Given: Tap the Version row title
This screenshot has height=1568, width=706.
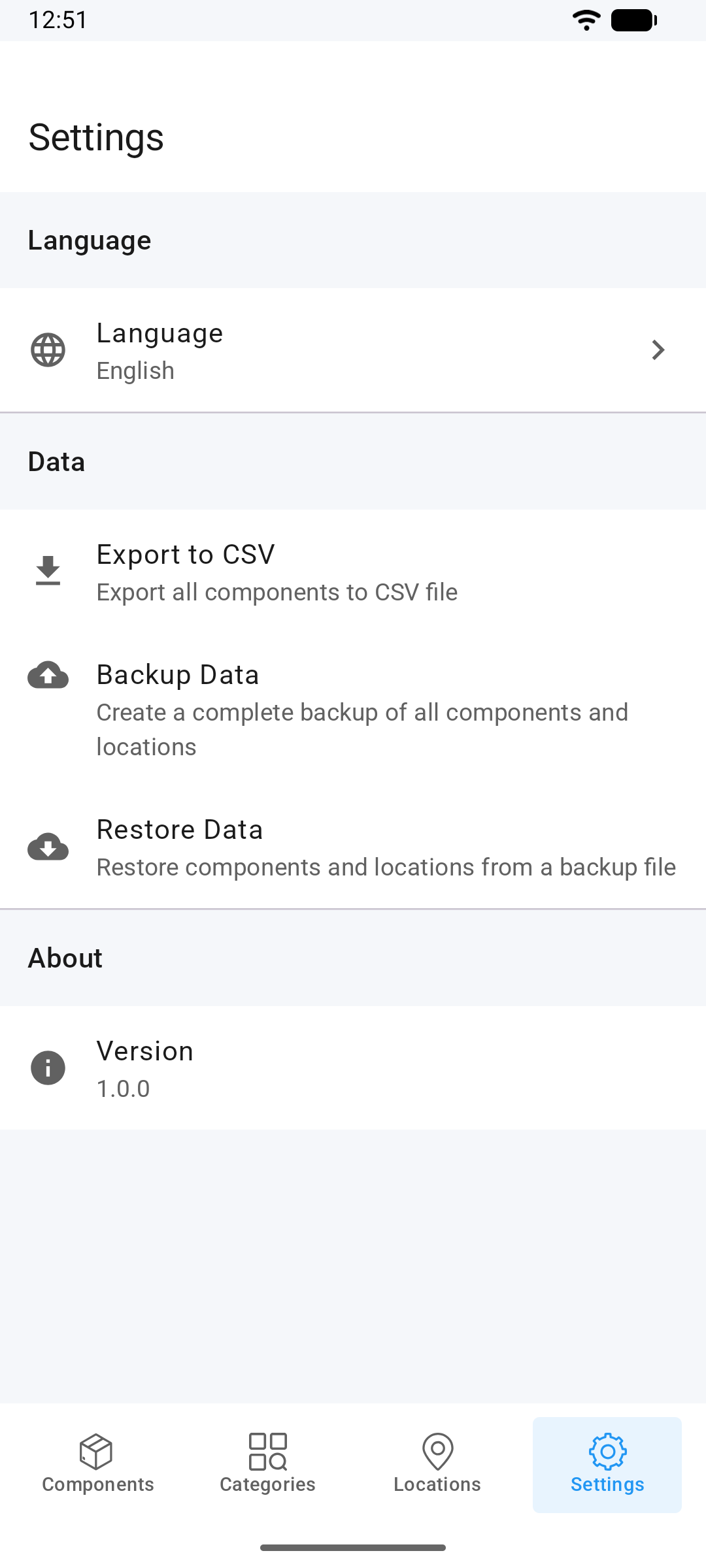Looking at the screenshot, I should 145,1051.
